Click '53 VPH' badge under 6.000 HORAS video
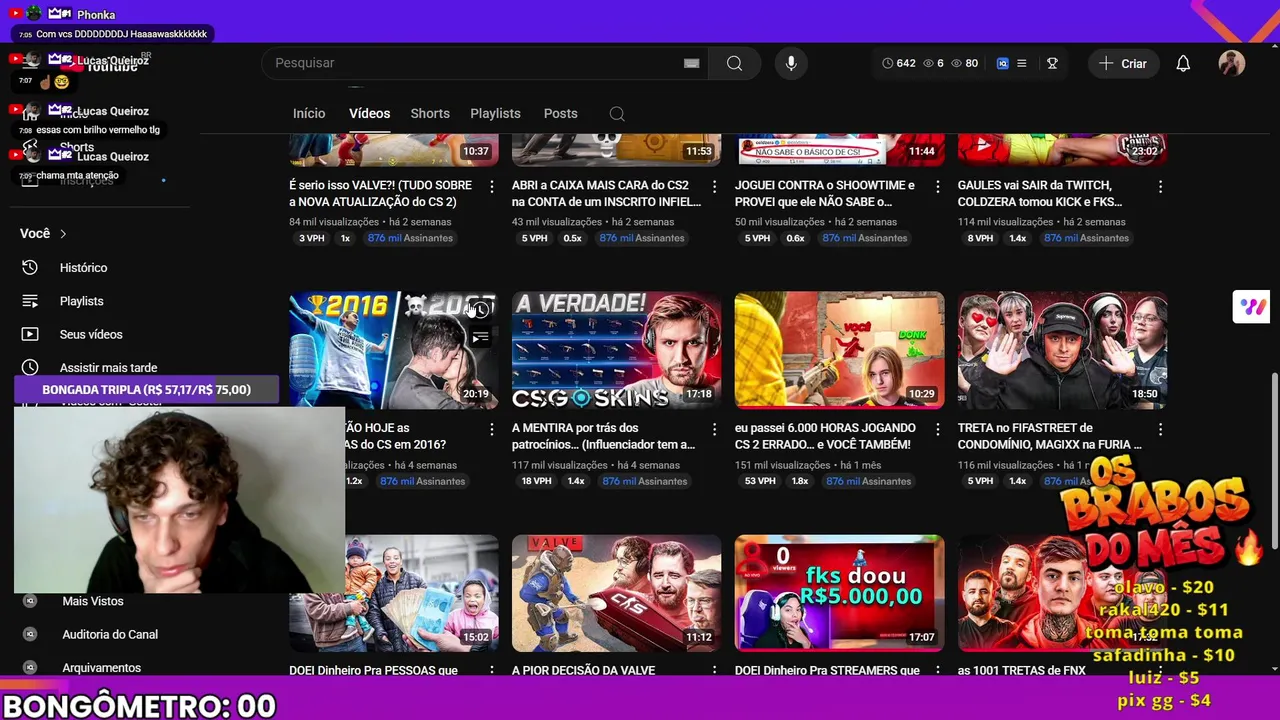The height and width of the screenshot is (720, 1280). pyautogui.click(x=759, y=481)
